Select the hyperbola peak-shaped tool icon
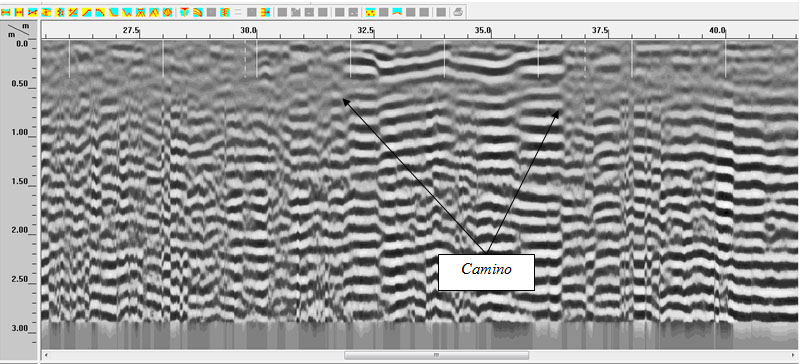Image resolution: width=800 pixels, height=364 pixels. (154, 11)
